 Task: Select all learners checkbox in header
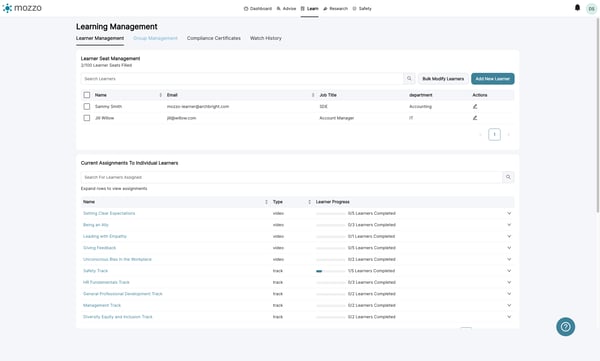87,95
